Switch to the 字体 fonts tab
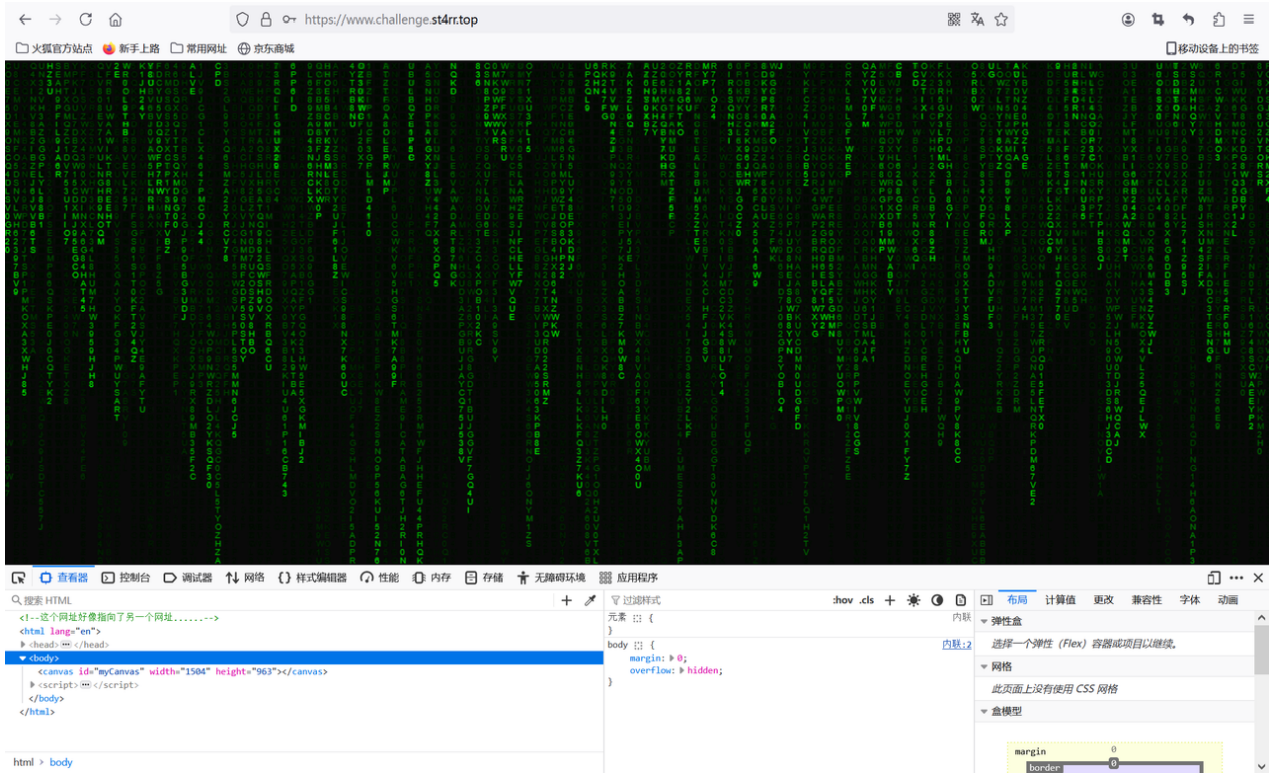Screen dimensions: 1278x775 coord(1190,600)
